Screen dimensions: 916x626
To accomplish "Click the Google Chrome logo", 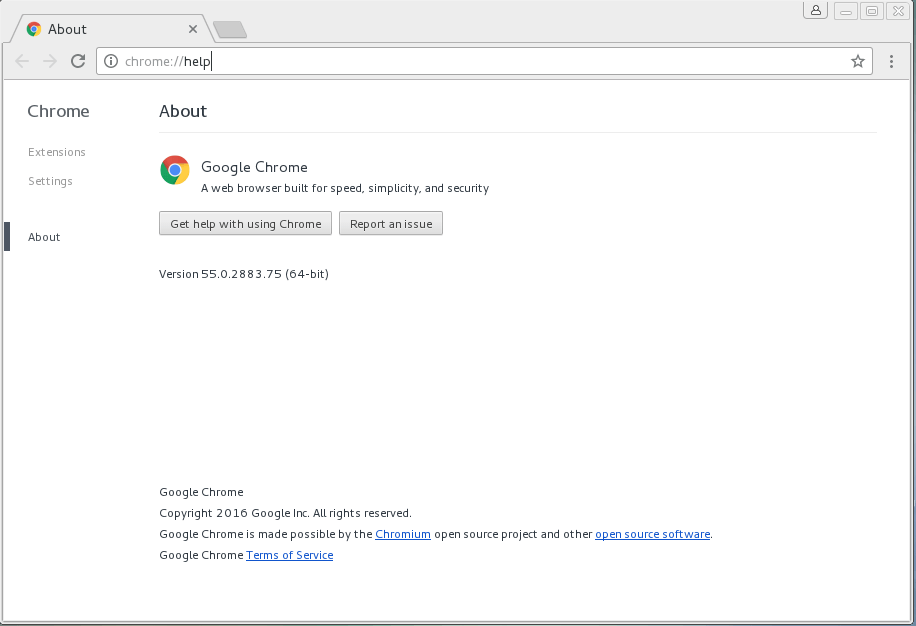I will 175,170.
